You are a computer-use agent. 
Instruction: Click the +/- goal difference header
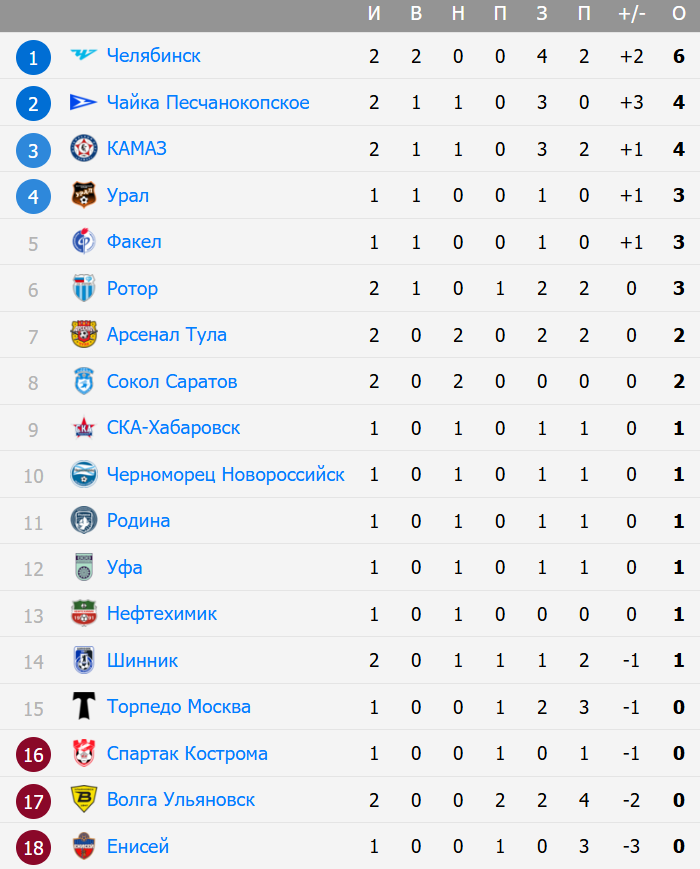click(x=631, y=14)
